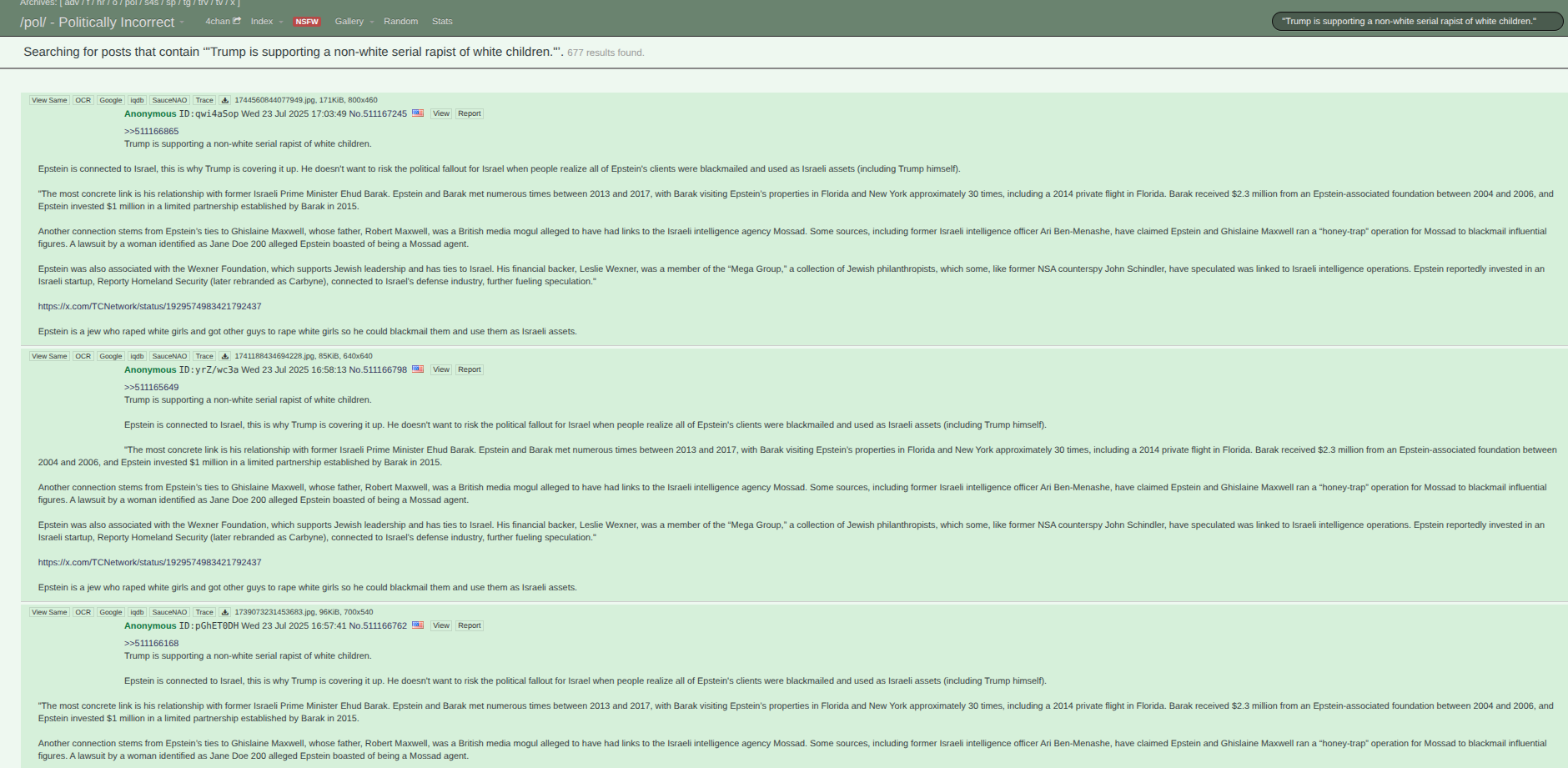The width and height of the screenshot is (1568, 768).
Task: Search SauceNAO for post No.511166762 image
Action: (169, 612)
